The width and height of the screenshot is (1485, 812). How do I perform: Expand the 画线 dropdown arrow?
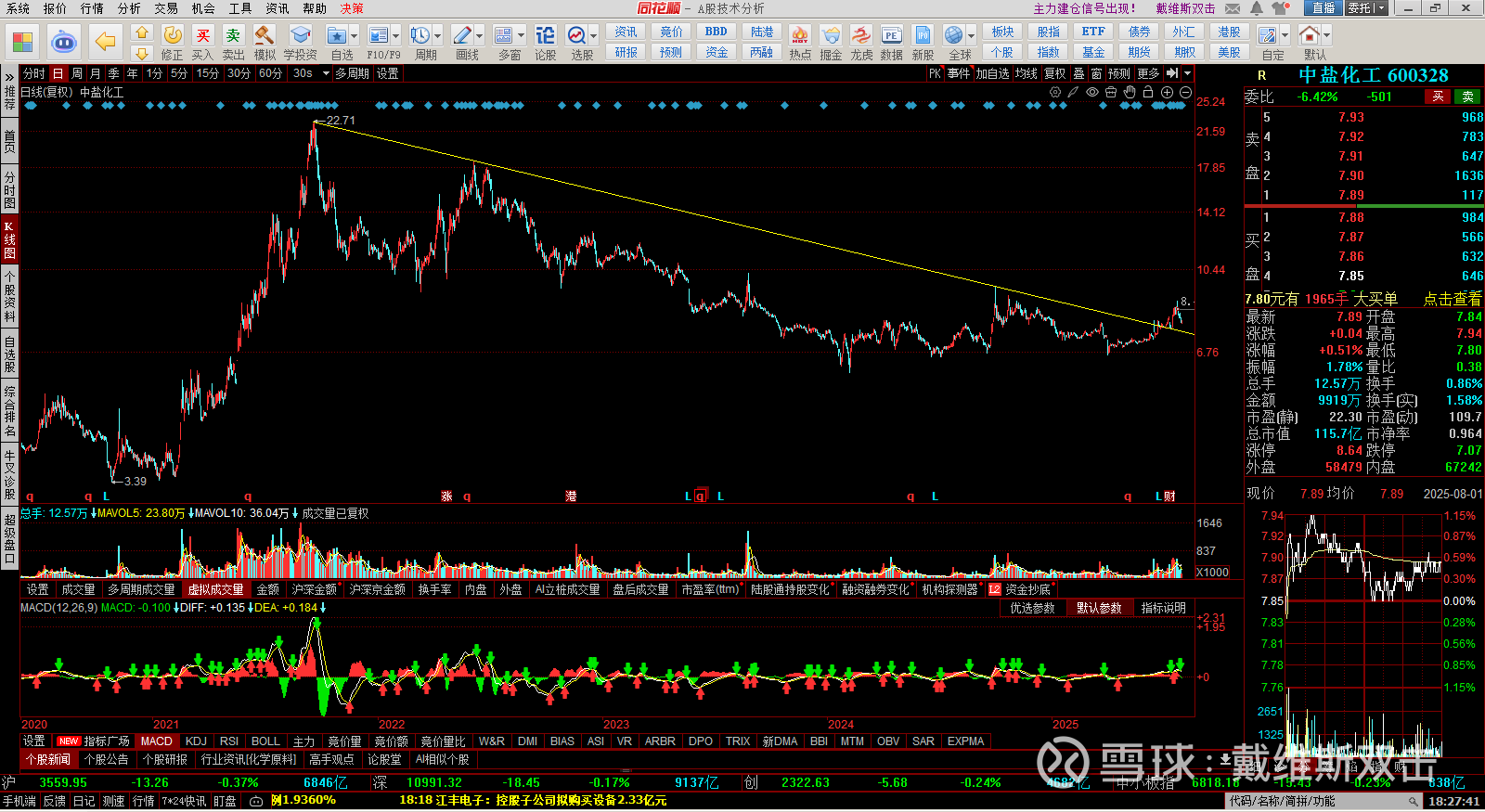(x=480, y=36)
